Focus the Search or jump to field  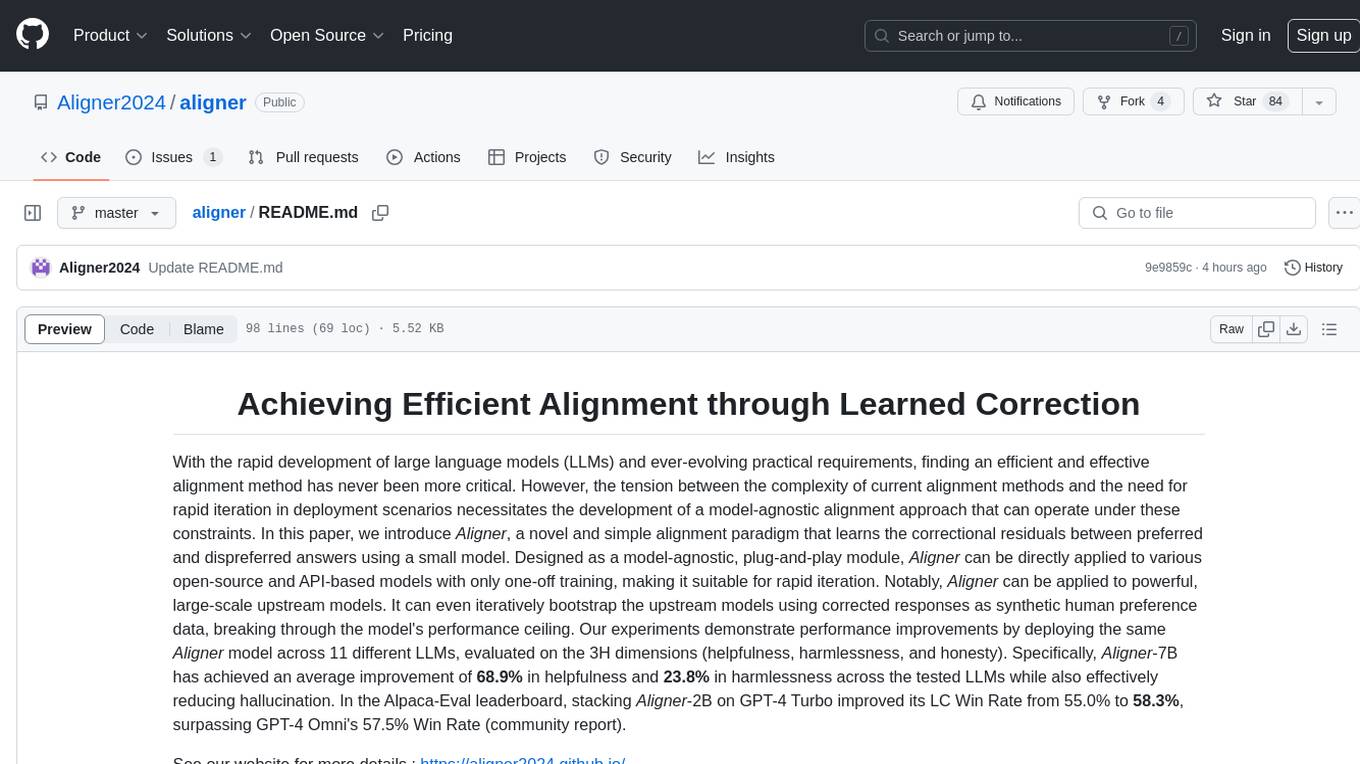click(x=1030, y=36)
